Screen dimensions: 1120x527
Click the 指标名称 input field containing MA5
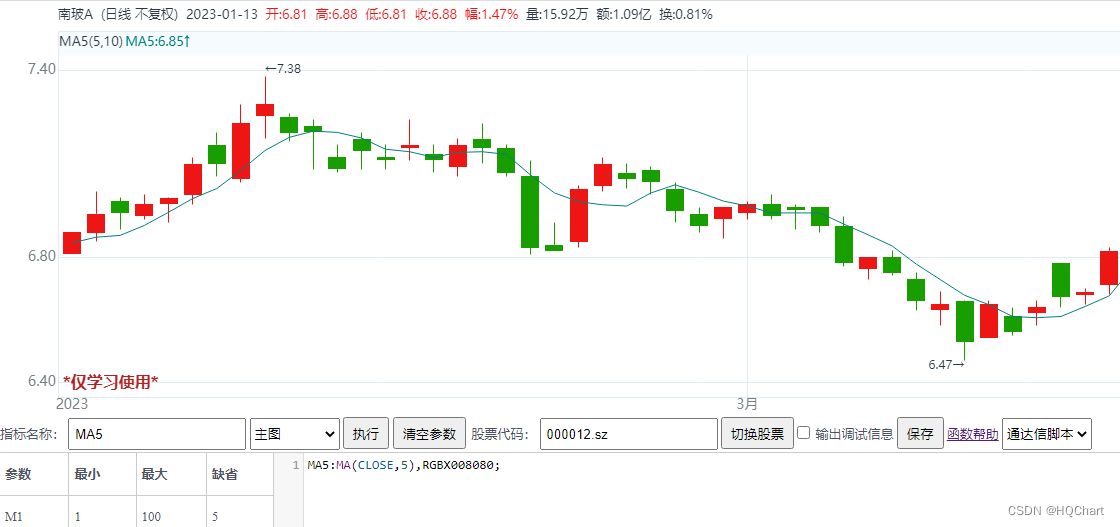pos(156,433)
